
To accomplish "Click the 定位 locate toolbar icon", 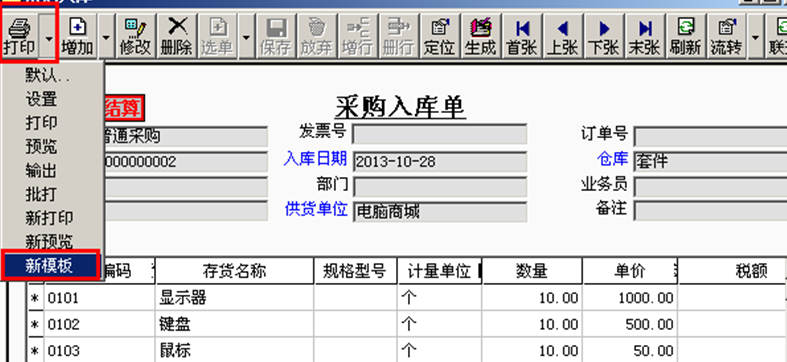I will coord(439,36).
